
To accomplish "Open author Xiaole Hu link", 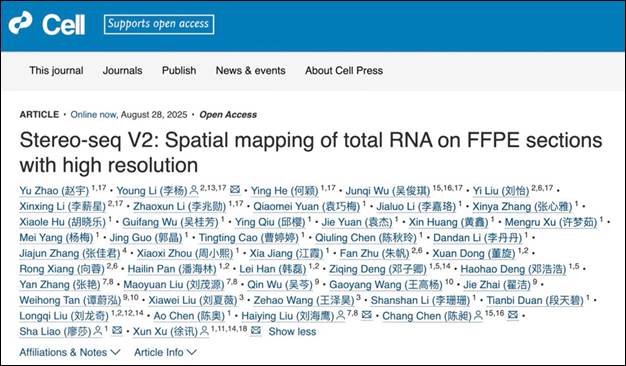I will tap(63, 222).
